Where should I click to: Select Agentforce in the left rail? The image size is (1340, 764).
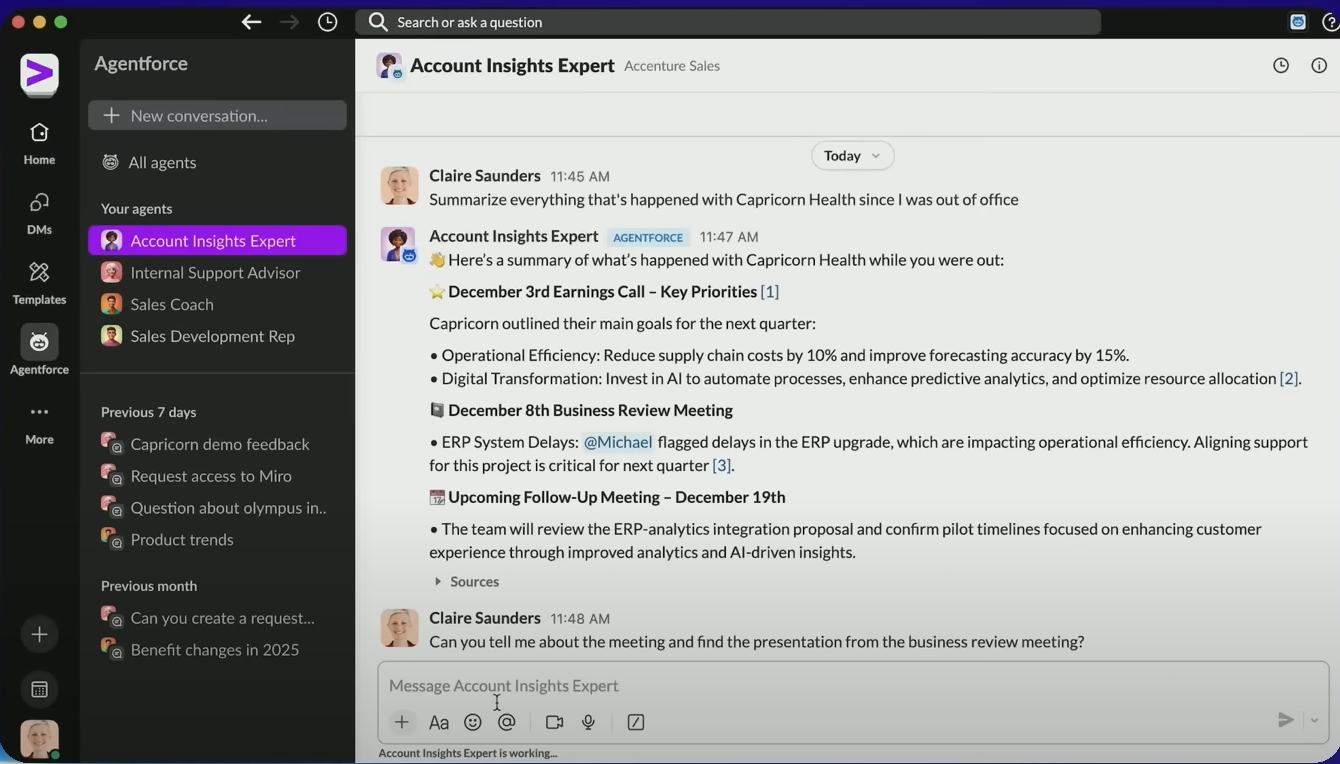pyautogui.click(x=39, y=350)
